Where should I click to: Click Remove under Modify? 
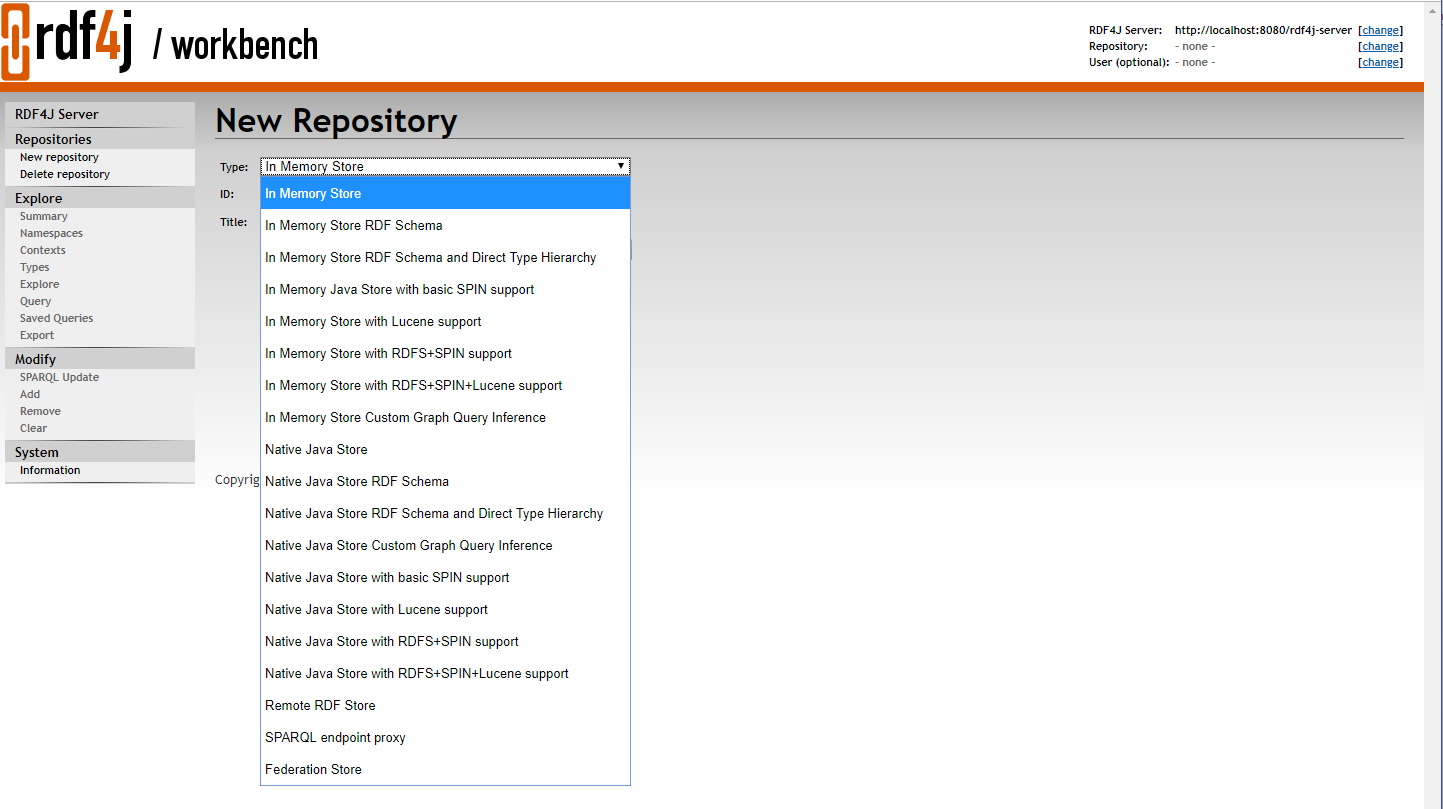point(40,411)
